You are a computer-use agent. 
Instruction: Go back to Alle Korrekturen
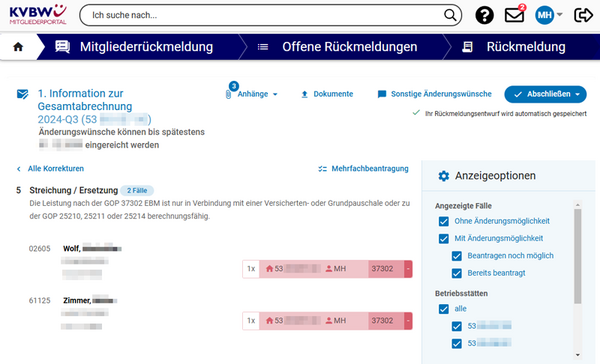(56, 169)
